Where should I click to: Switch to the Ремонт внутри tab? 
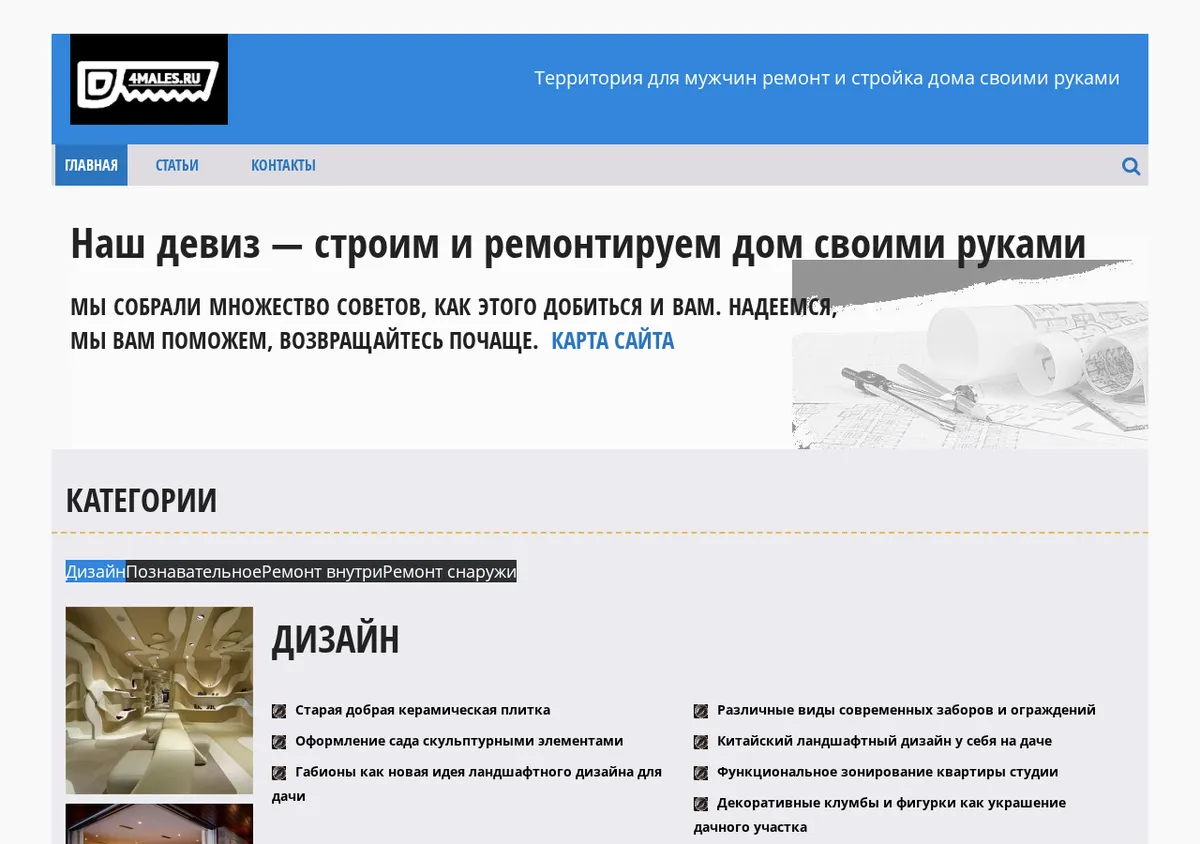323,572
